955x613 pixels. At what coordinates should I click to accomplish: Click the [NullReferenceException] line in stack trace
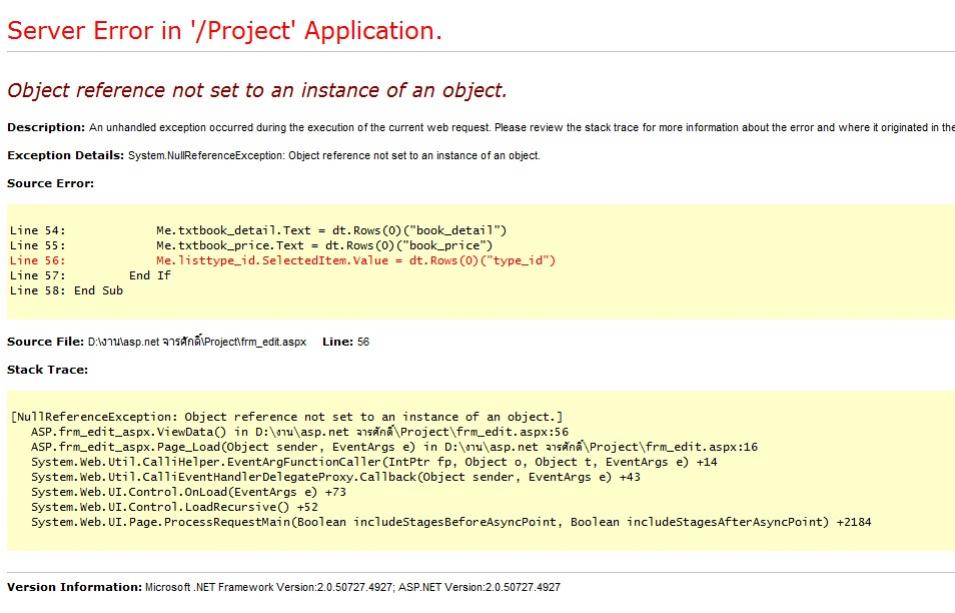coord(286,416)
